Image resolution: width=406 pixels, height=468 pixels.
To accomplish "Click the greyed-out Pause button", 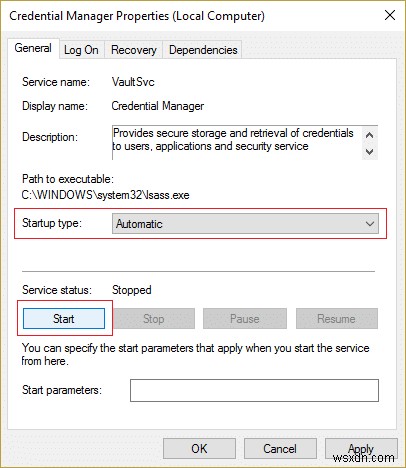I will (245, 319).
